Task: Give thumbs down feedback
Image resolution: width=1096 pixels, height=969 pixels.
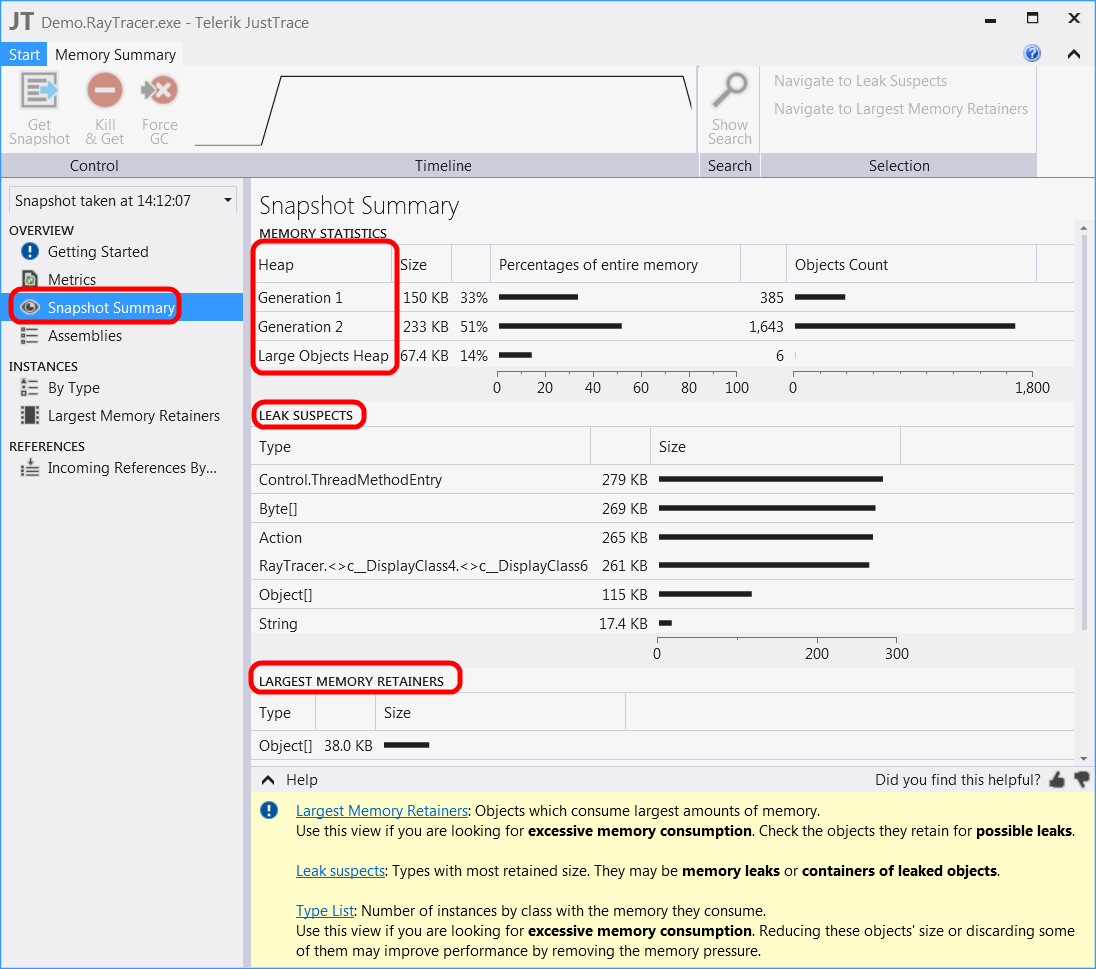Action: (1081, 780)
